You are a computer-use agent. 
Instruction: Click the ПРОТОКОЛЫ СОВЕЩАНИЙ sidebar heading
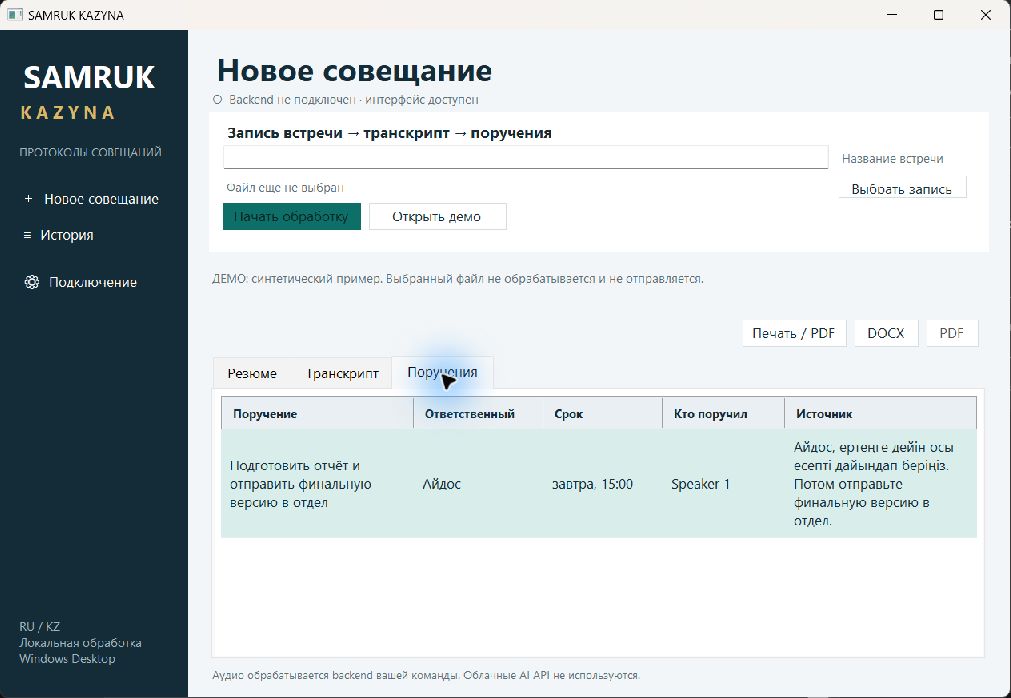[90, 153]
